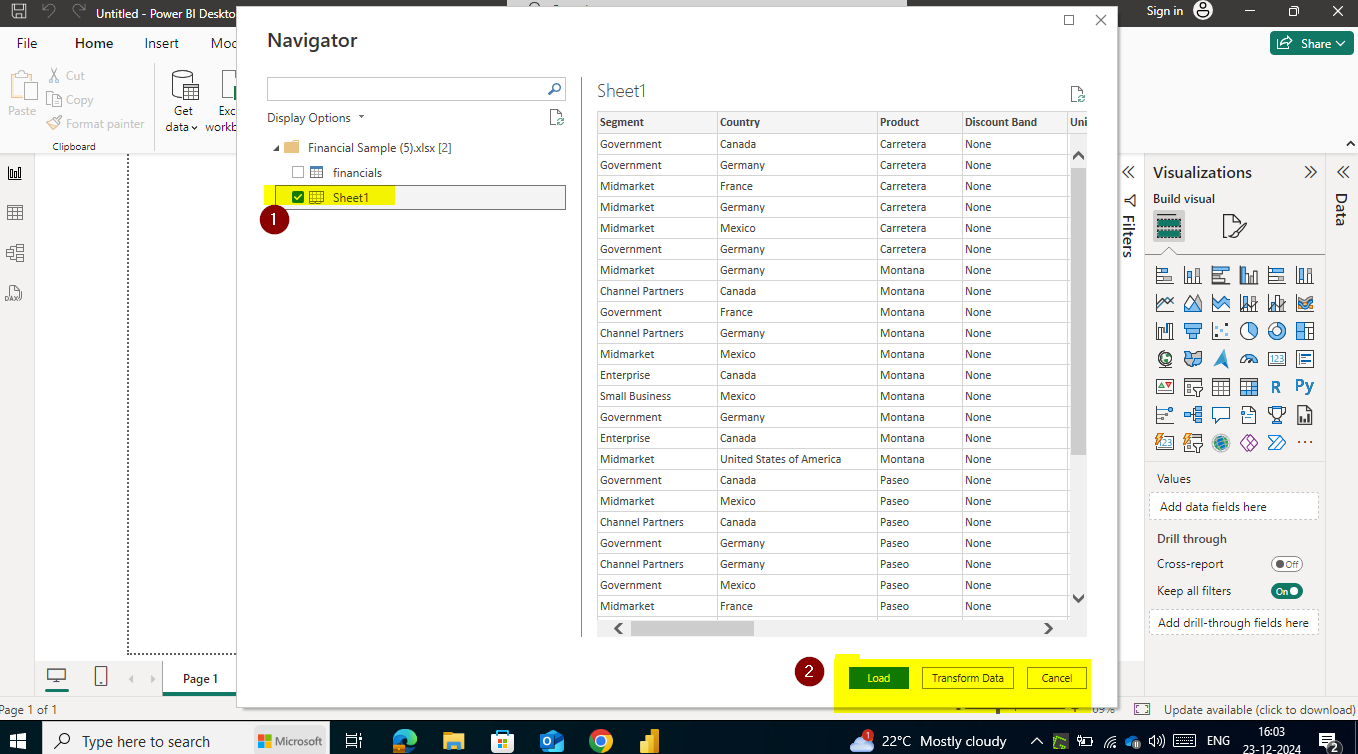Click the preview horizontal scrollbar thumb
Image resolution: width=1358 pixels, height=754 pixels.
692,629
